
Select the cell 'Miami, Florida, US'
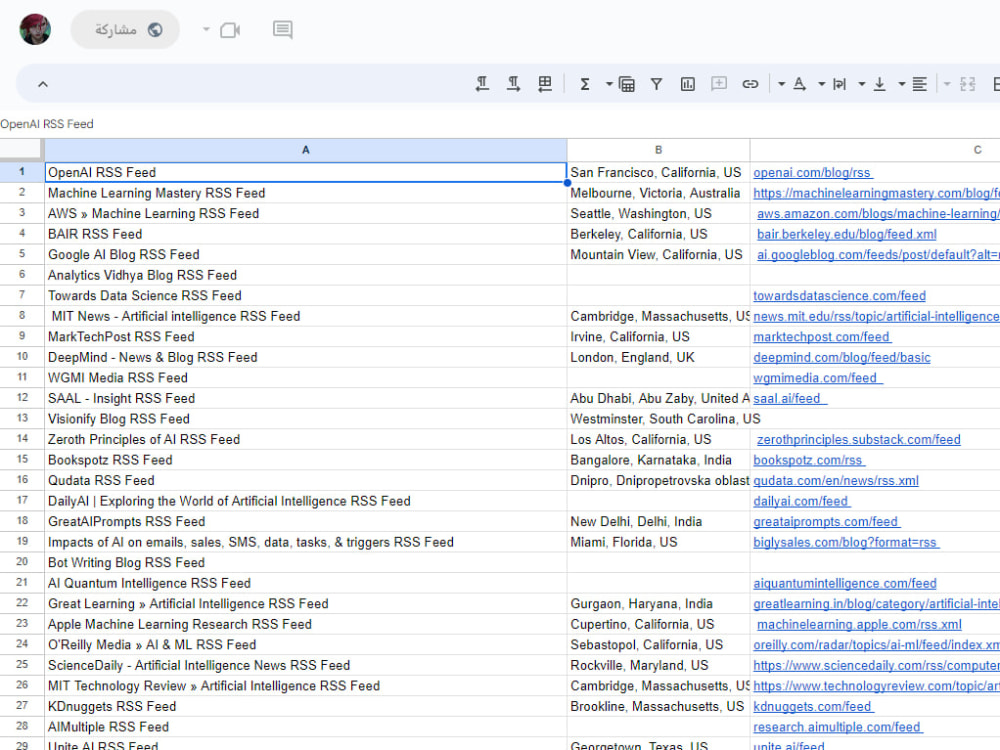658,542
